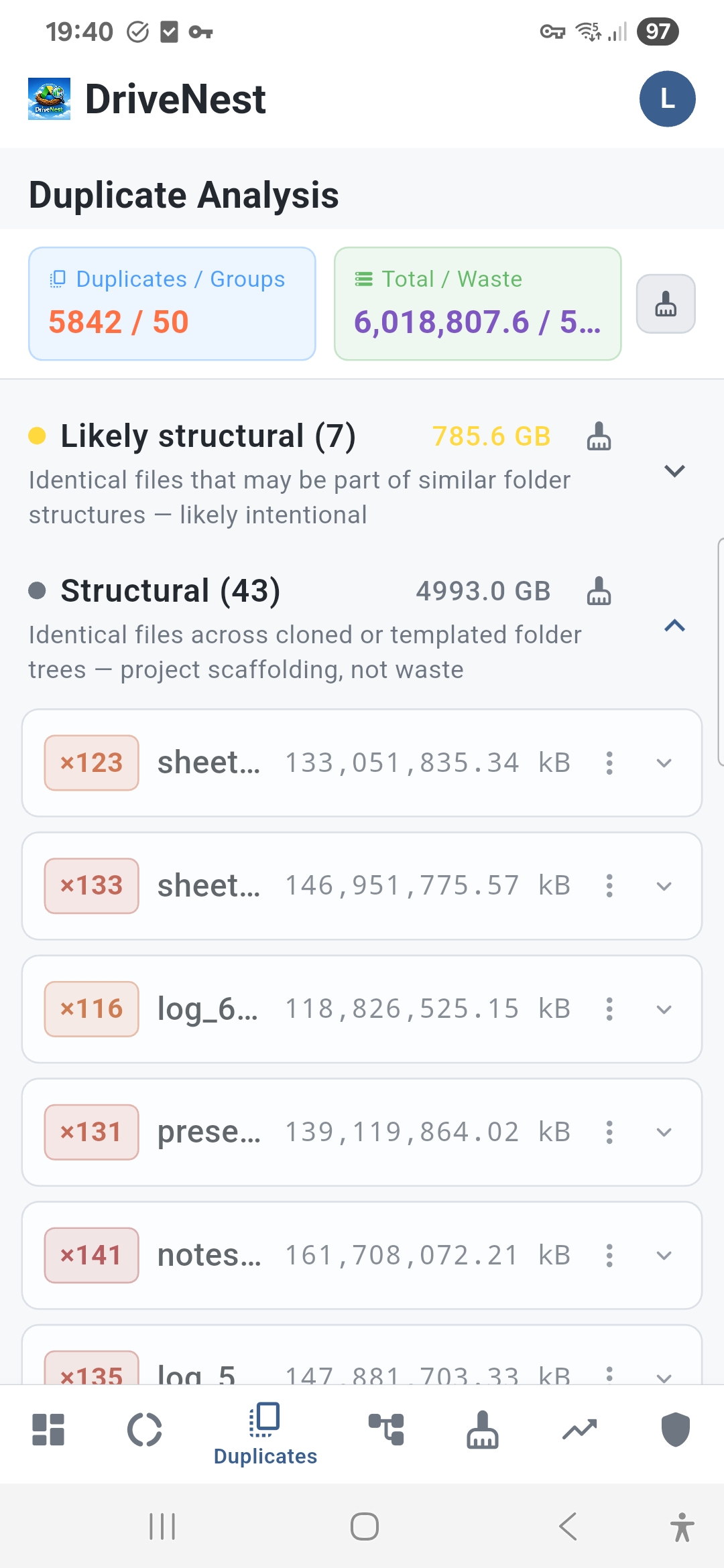724x1568 pixels.
Task: Open the Total / Waste summary card
Action: click(477, 304)
